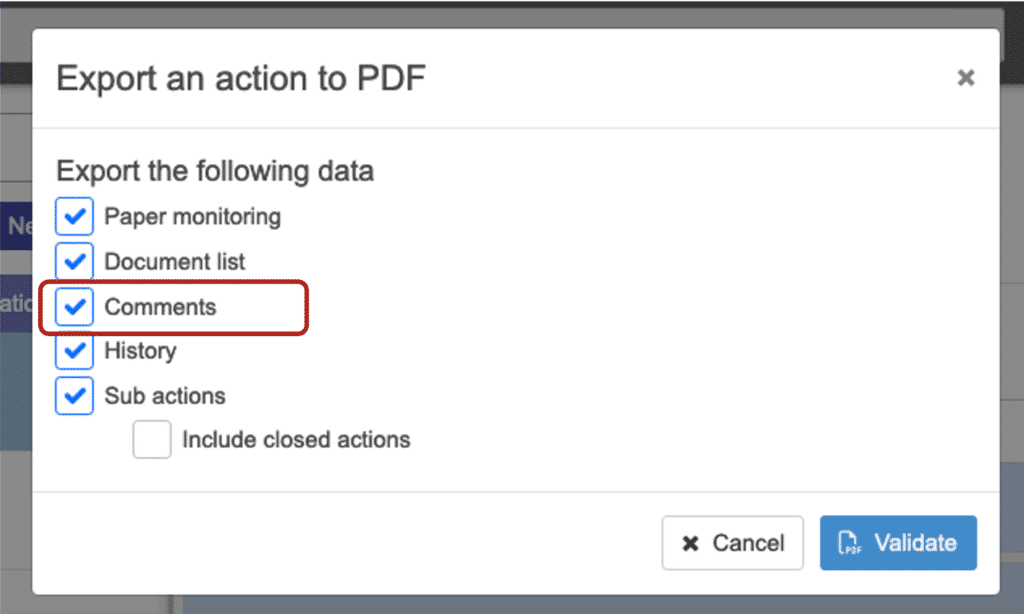Screen dimensions: 1024x614
Task: Enable Include closed actions checkbox
Action: [152, 440]
